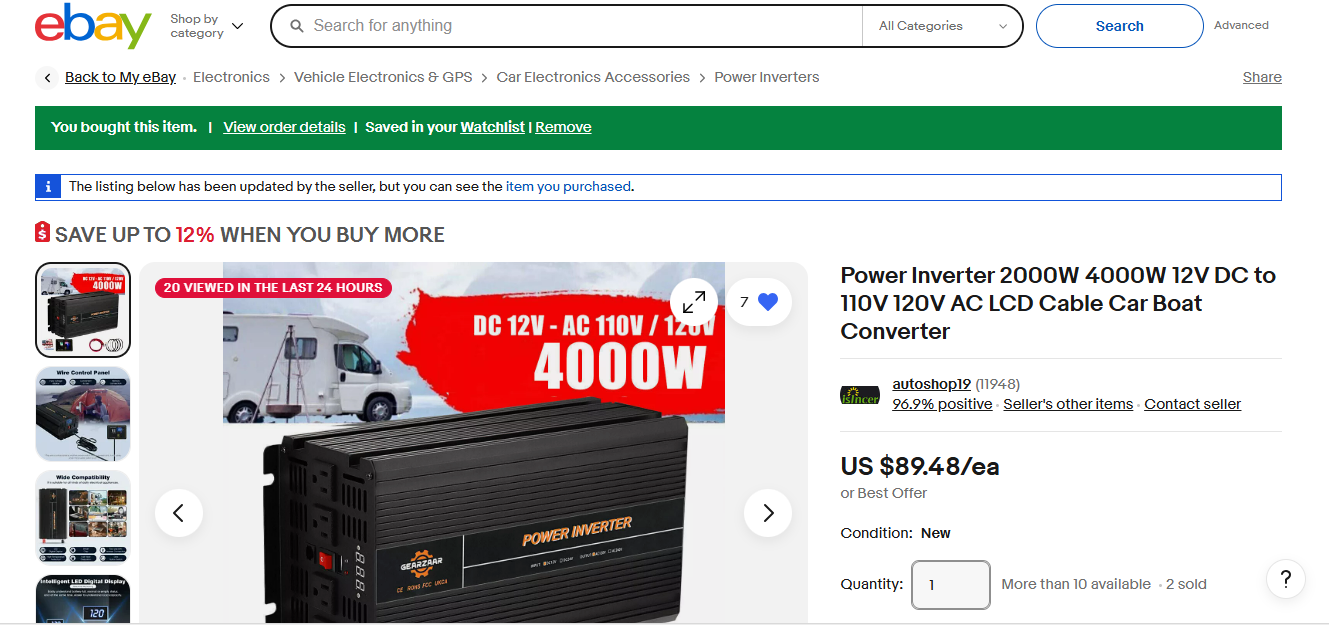Click the Search button
Image resolution: width=1329 pixels, height=625 pixels.
pyautogui.click(x=1119, y=26)
